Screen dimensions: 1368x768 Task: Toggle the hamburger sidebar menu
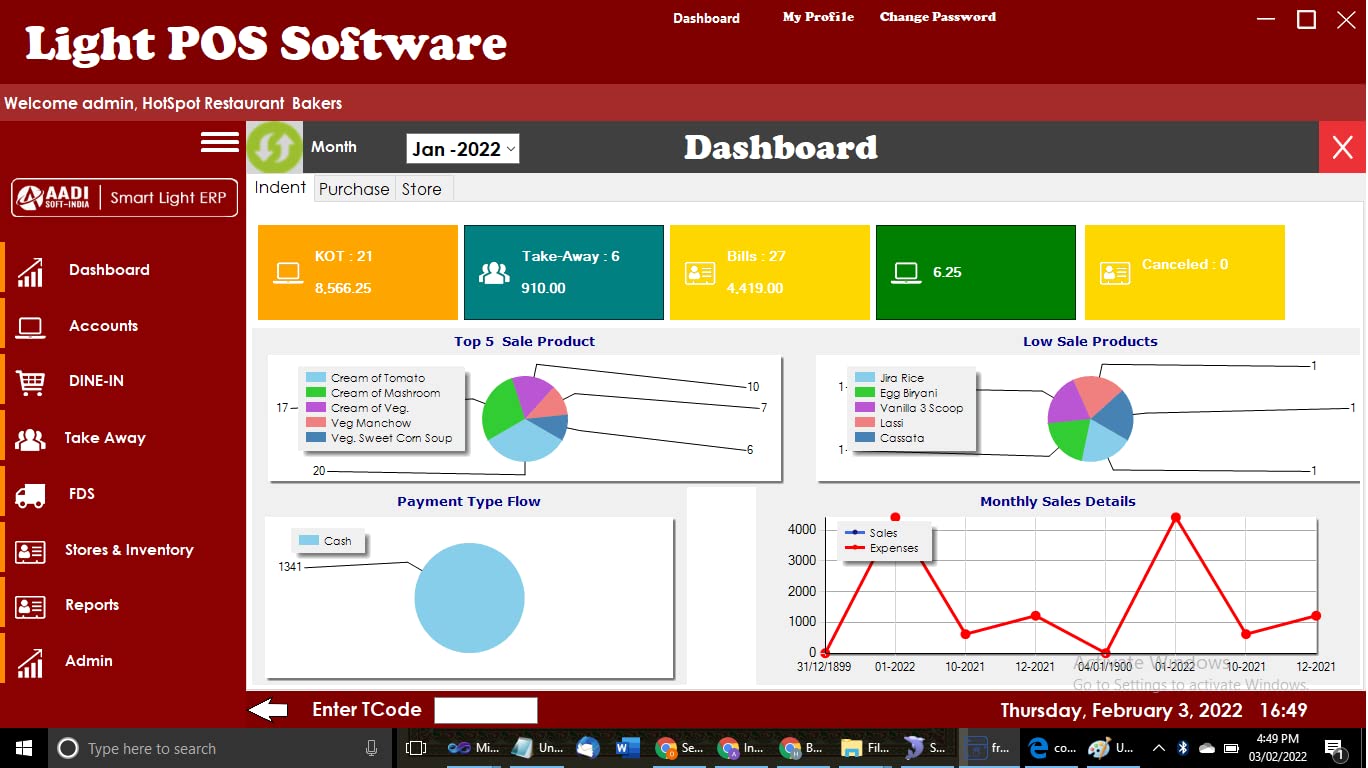point(220,142)
